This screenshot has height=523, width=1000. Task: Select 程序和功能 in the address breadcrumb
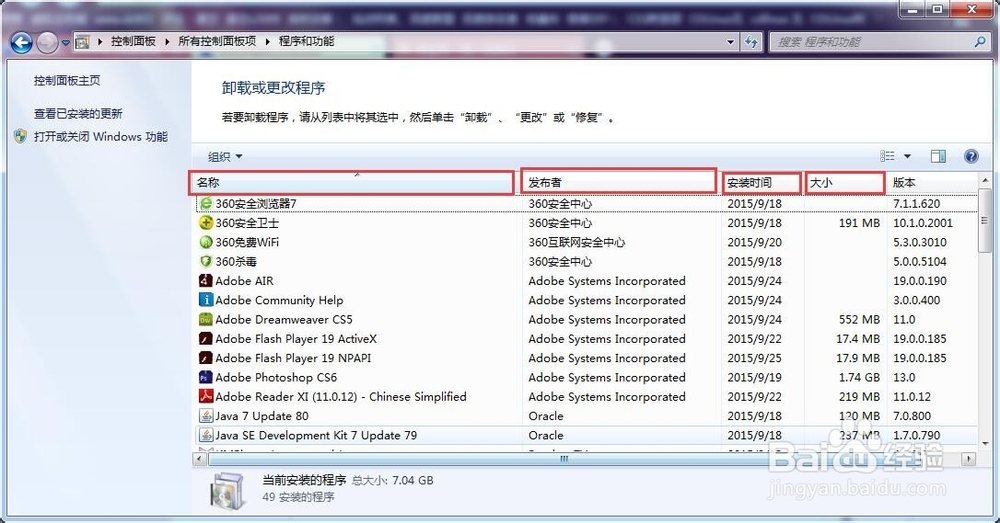[306, 41]
